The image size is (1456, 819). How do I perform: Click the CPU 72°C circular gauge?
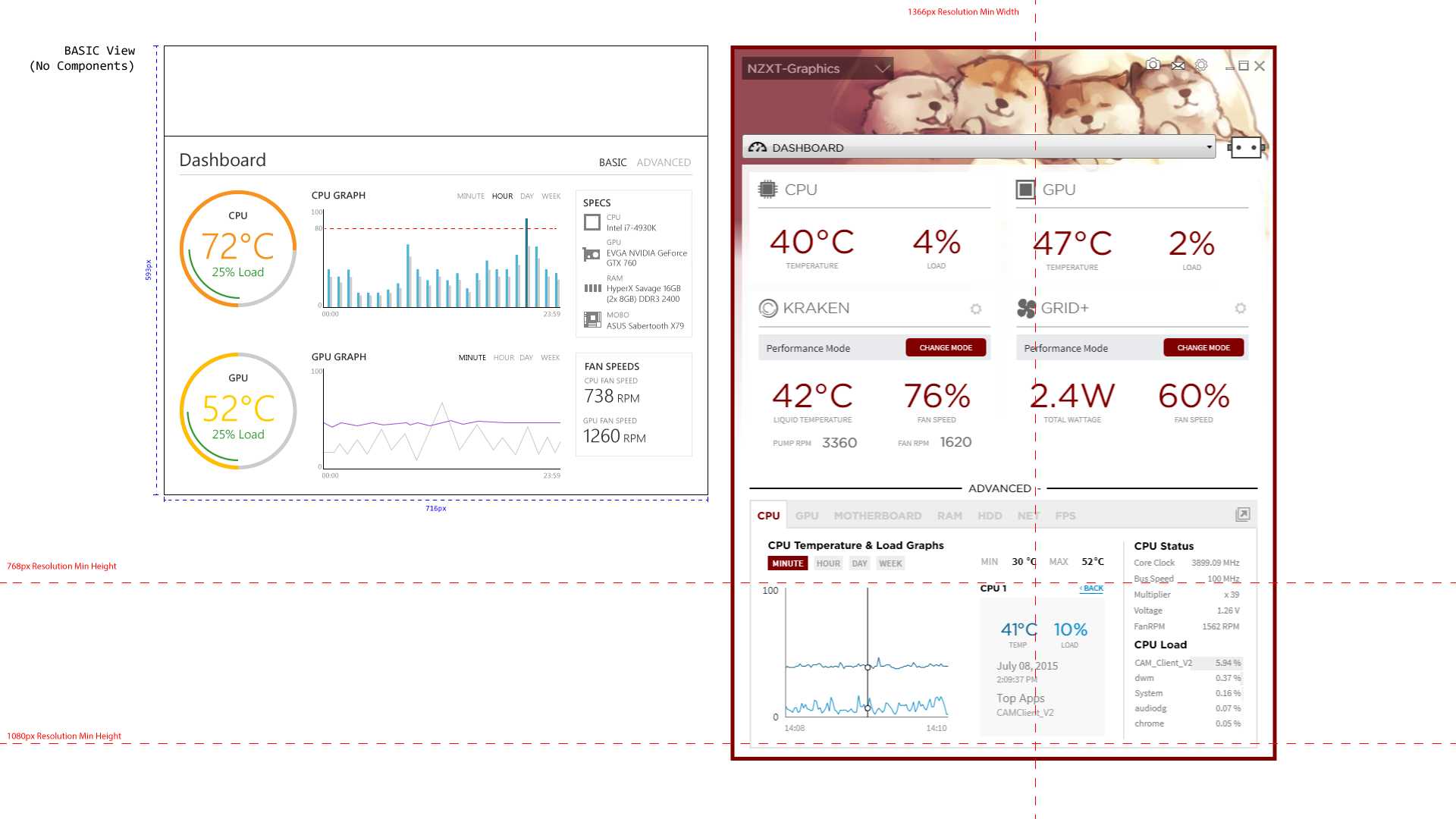238,249
